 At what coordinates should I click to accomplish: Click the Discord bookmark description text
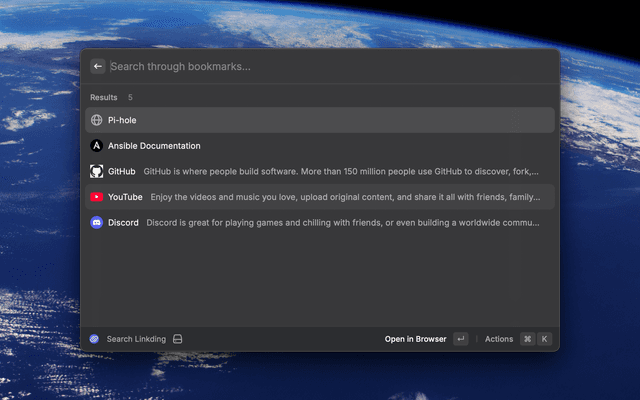pos(342,223)
